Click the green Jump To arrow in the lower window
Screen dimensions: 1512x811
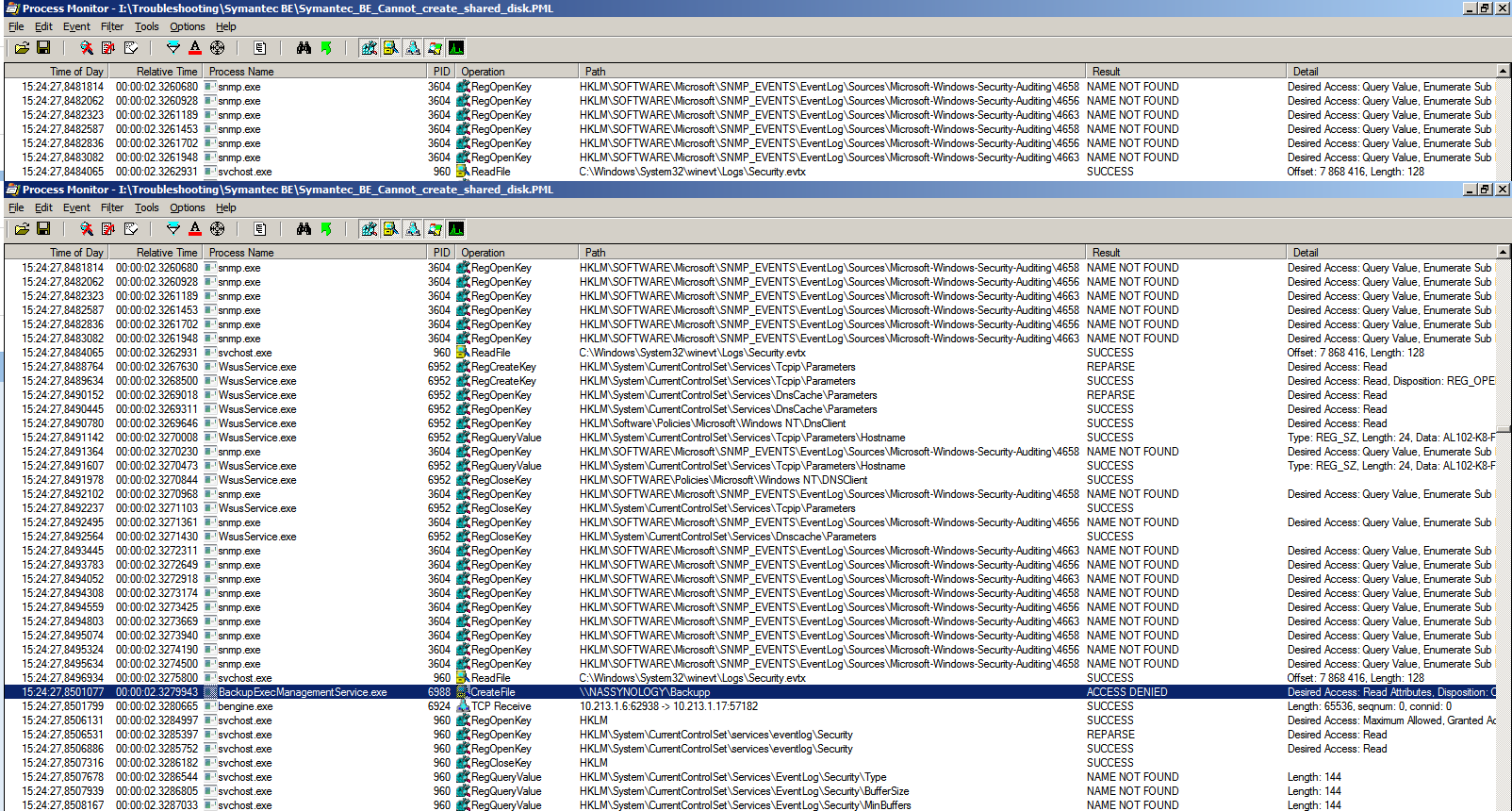326,229
